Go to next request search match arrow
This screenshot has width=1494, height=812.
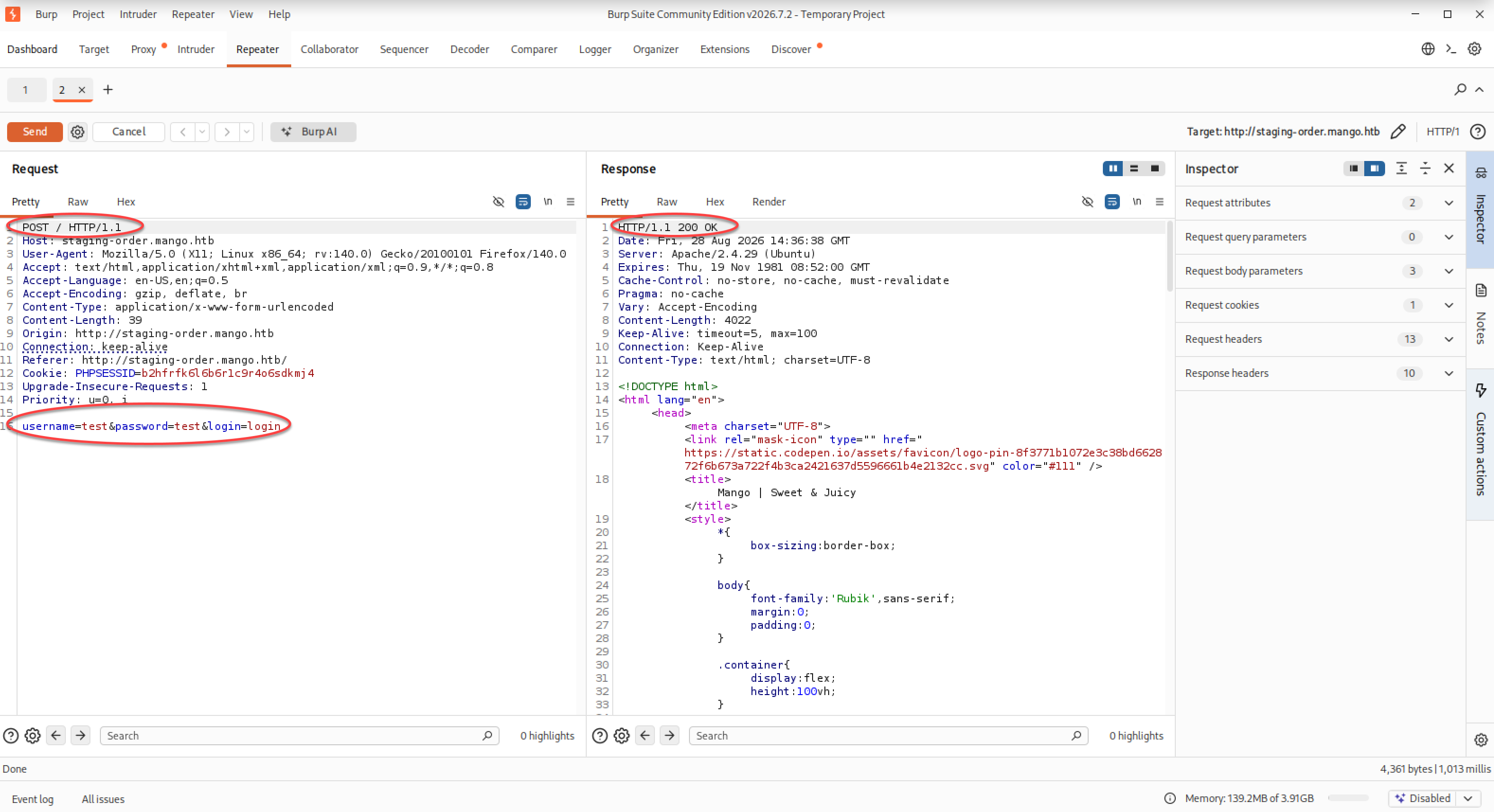81,735
